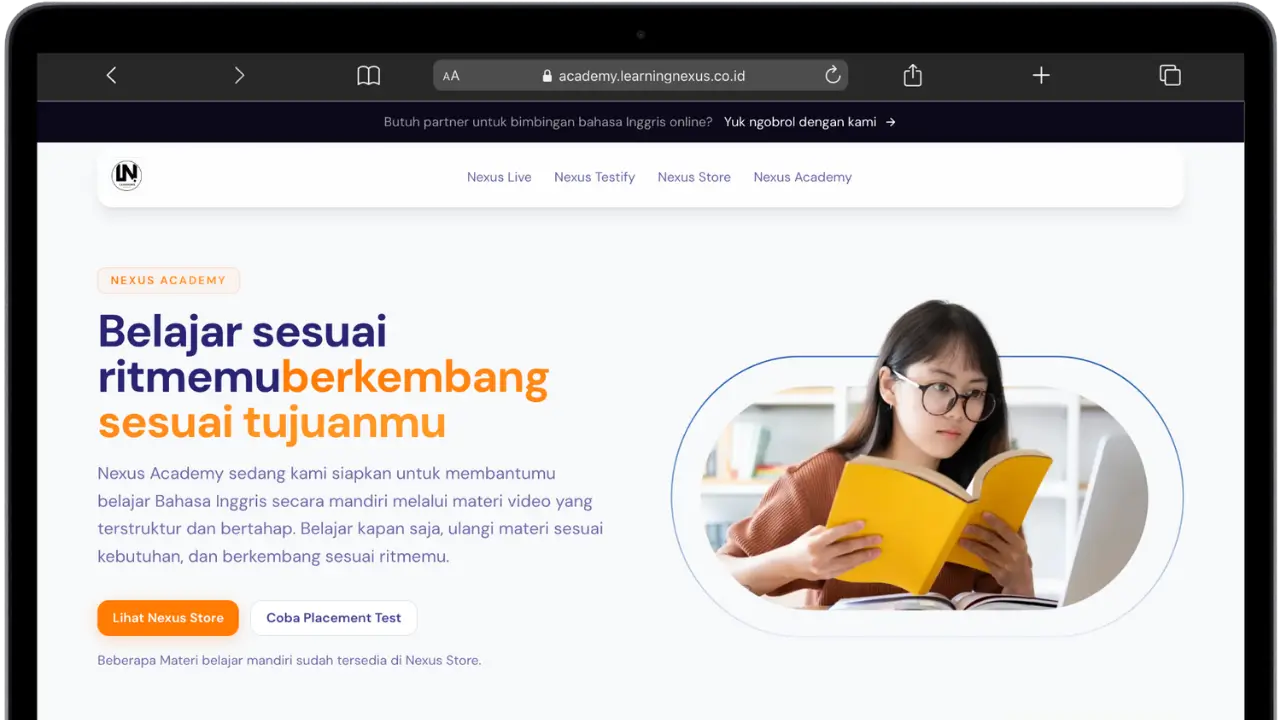Click the Coba Placement Test button

coord(333,618)
